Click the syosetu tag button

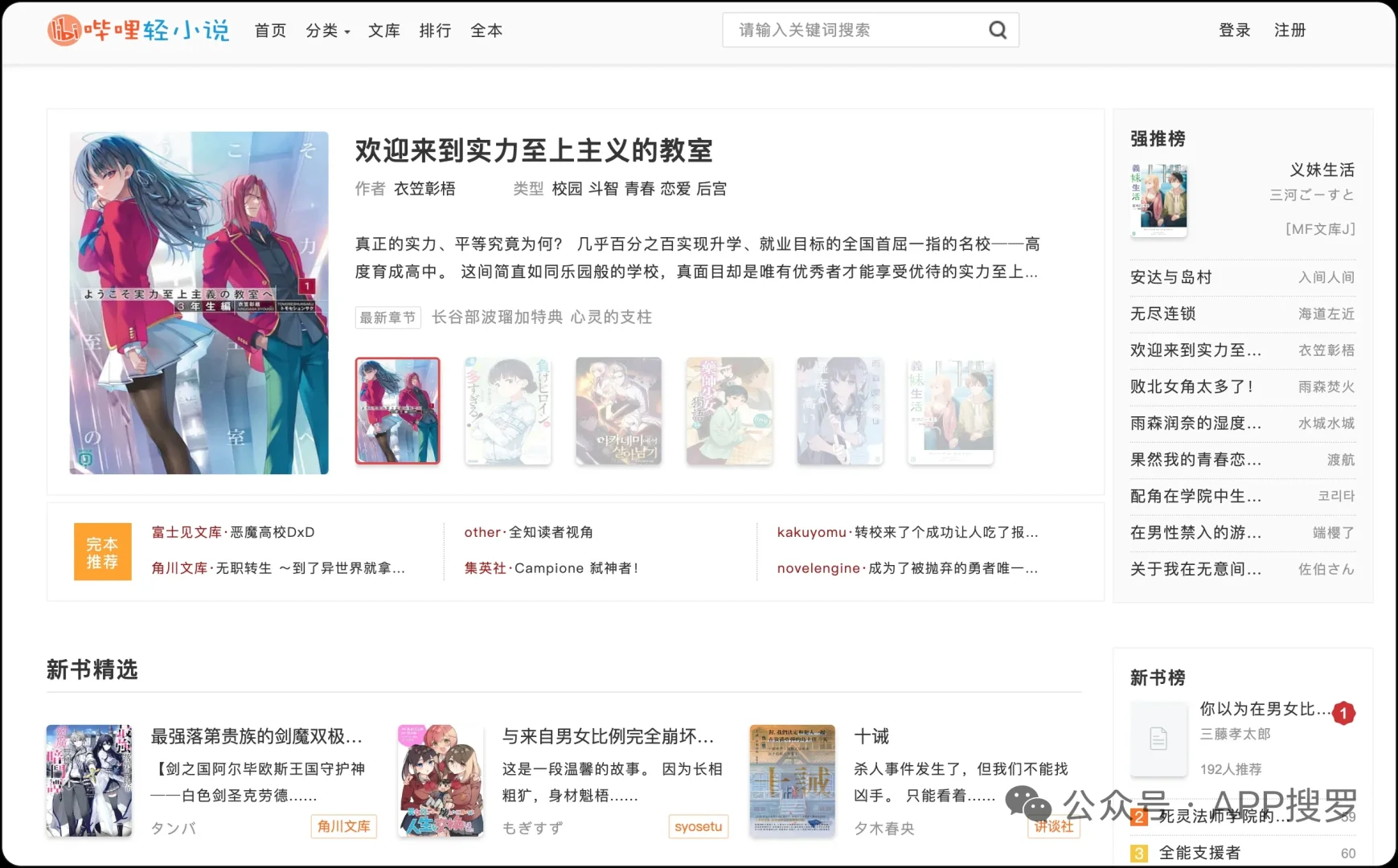click(698, 826)
